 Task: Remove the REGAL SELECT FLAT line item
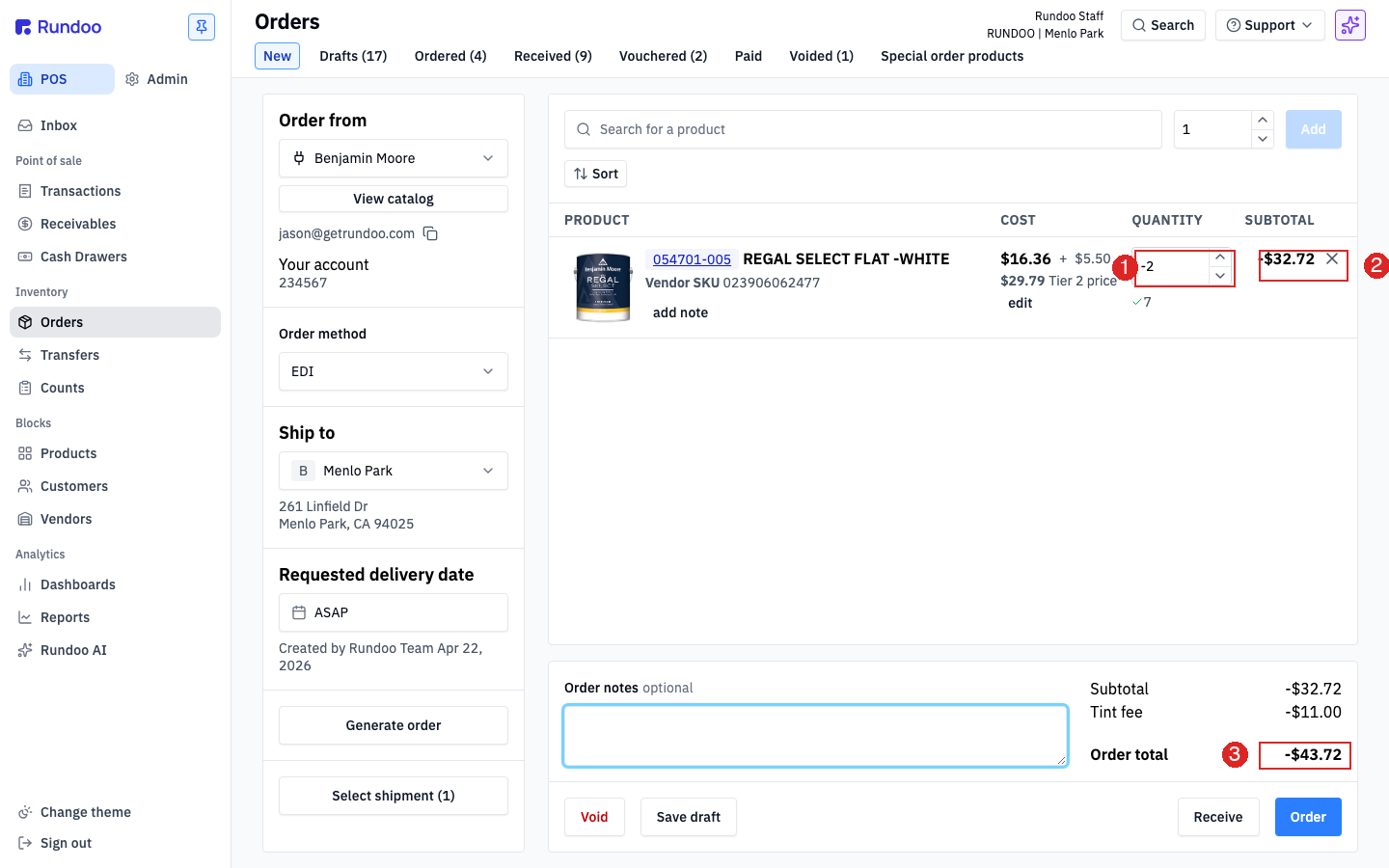pyautogui.click(x=1332, y=258)
